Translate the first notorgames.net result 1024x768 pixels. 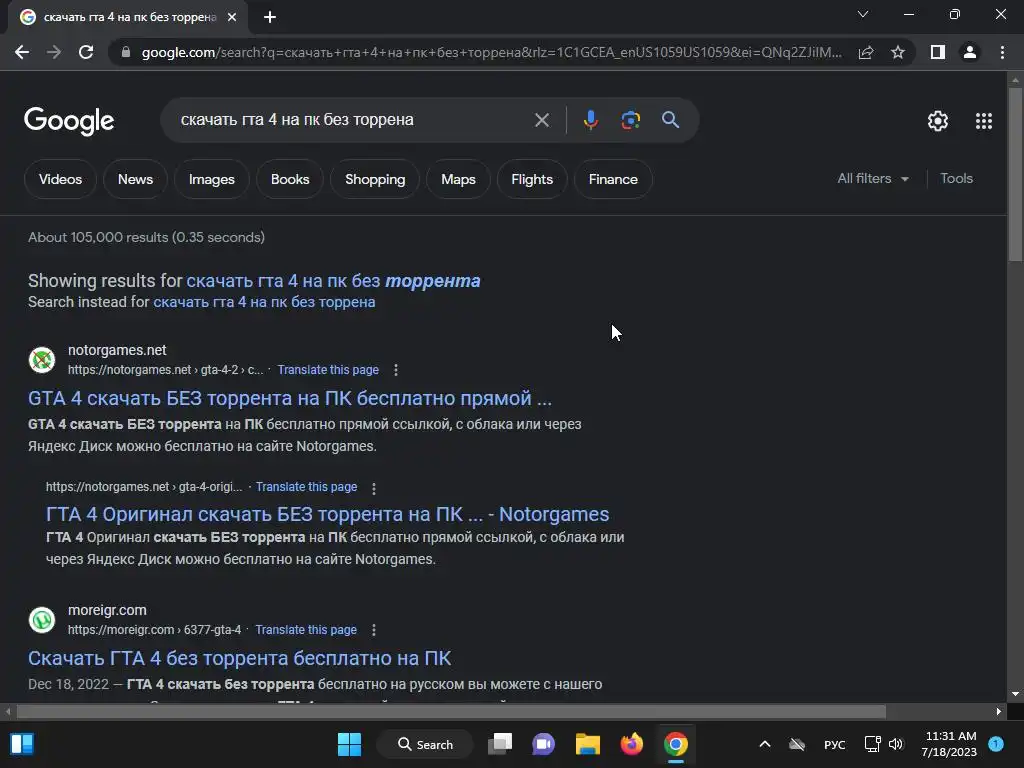(328, 370)
